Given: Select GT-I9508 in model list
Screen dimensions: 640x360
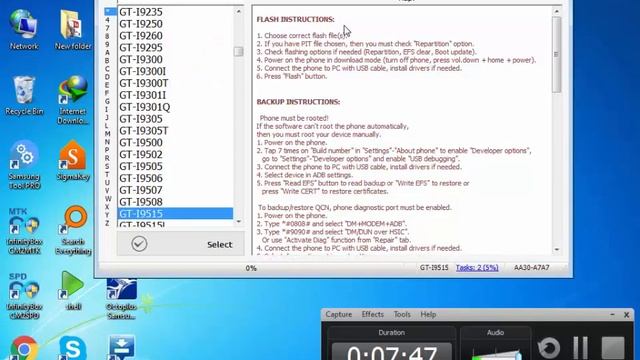Looking at the screenshot, I should coord(175,202).
